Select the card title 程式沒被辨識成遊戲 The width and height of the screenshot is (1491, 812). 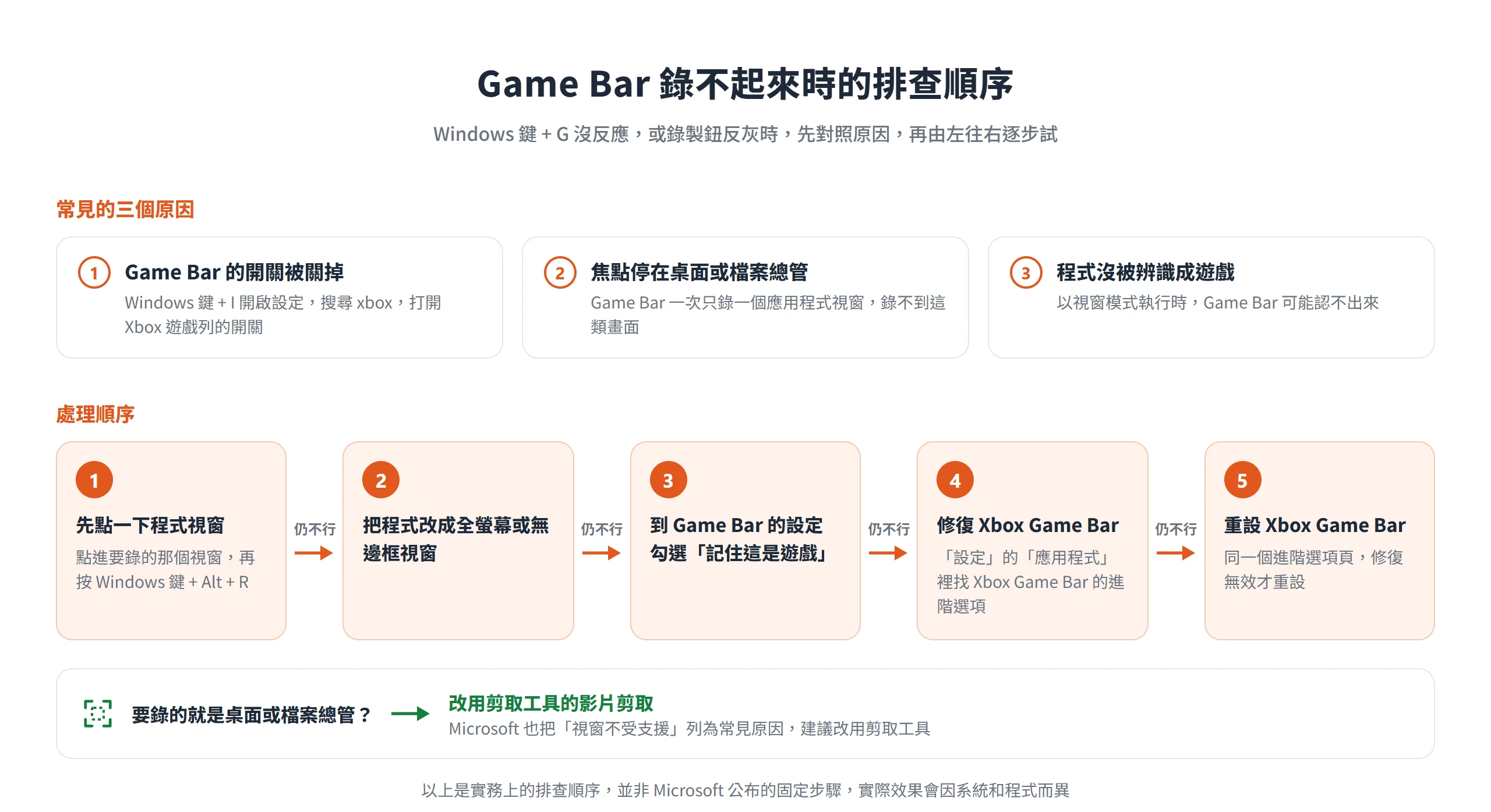1146,272
